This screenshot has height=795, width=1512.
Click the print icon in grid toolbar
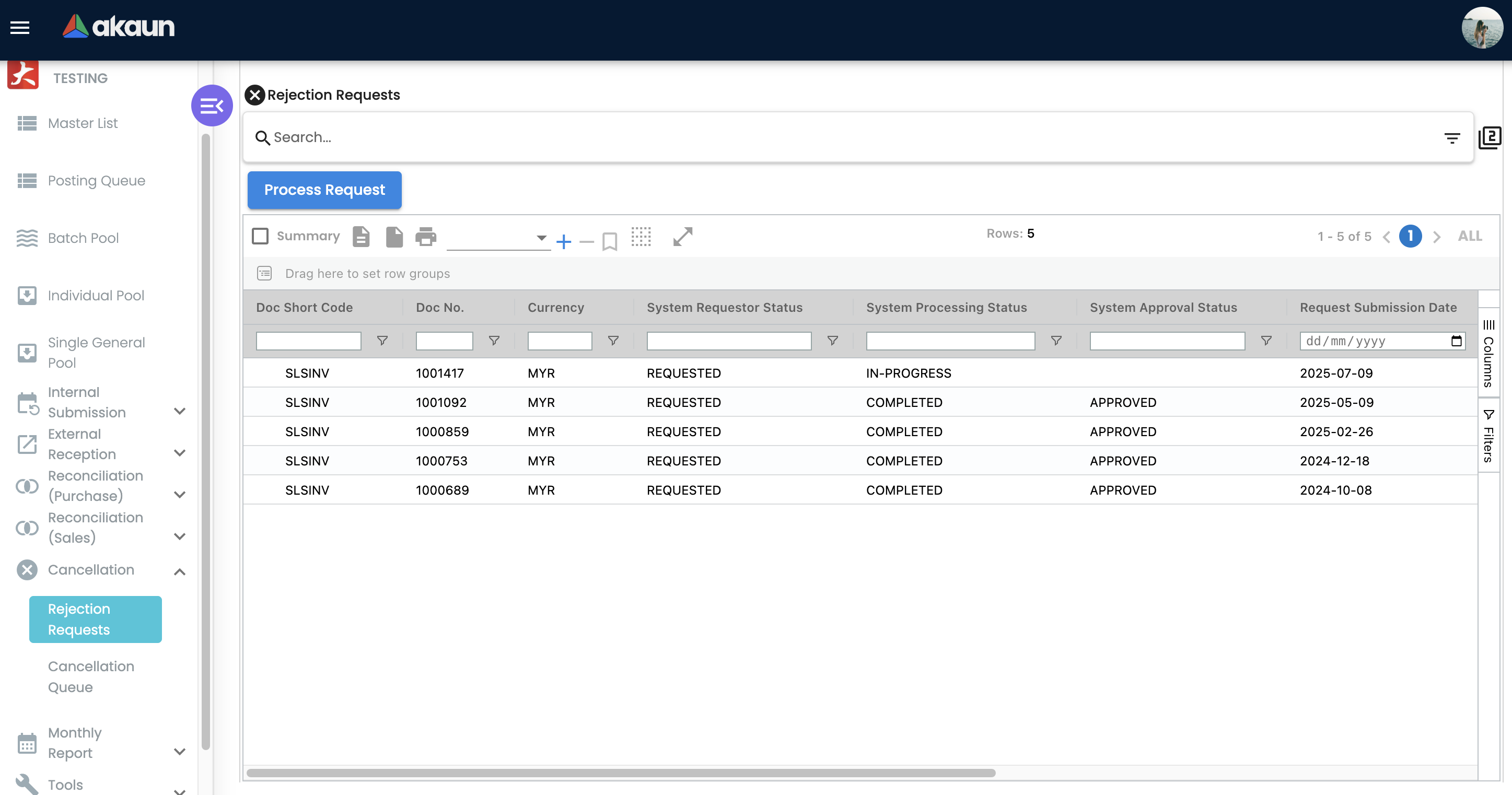point(425,237)
